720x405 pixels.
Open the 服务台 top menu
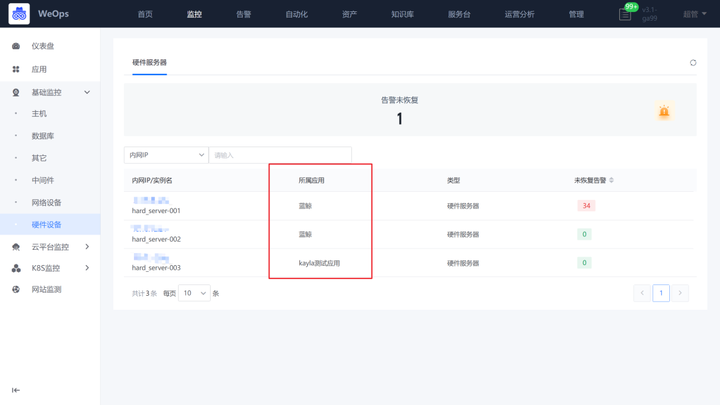459,14
